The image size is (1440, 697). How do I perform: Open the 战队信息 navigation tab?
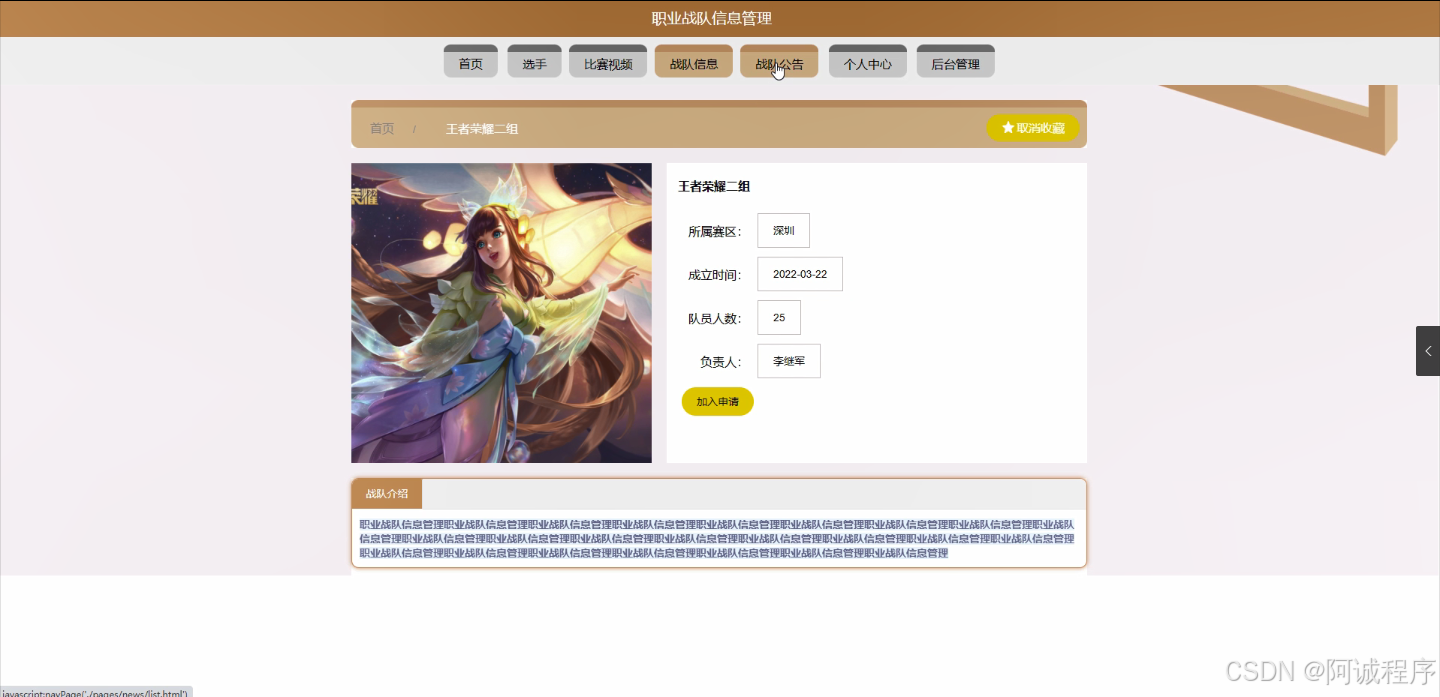coord(694,61)
